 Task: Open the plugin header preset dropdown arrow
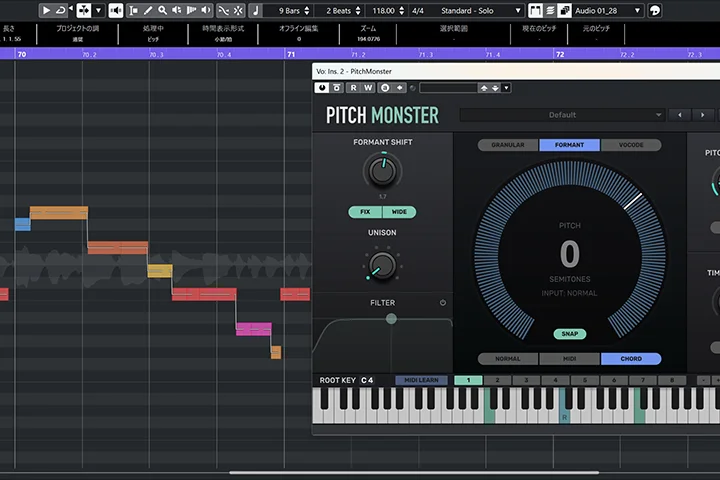coord(506,88)
